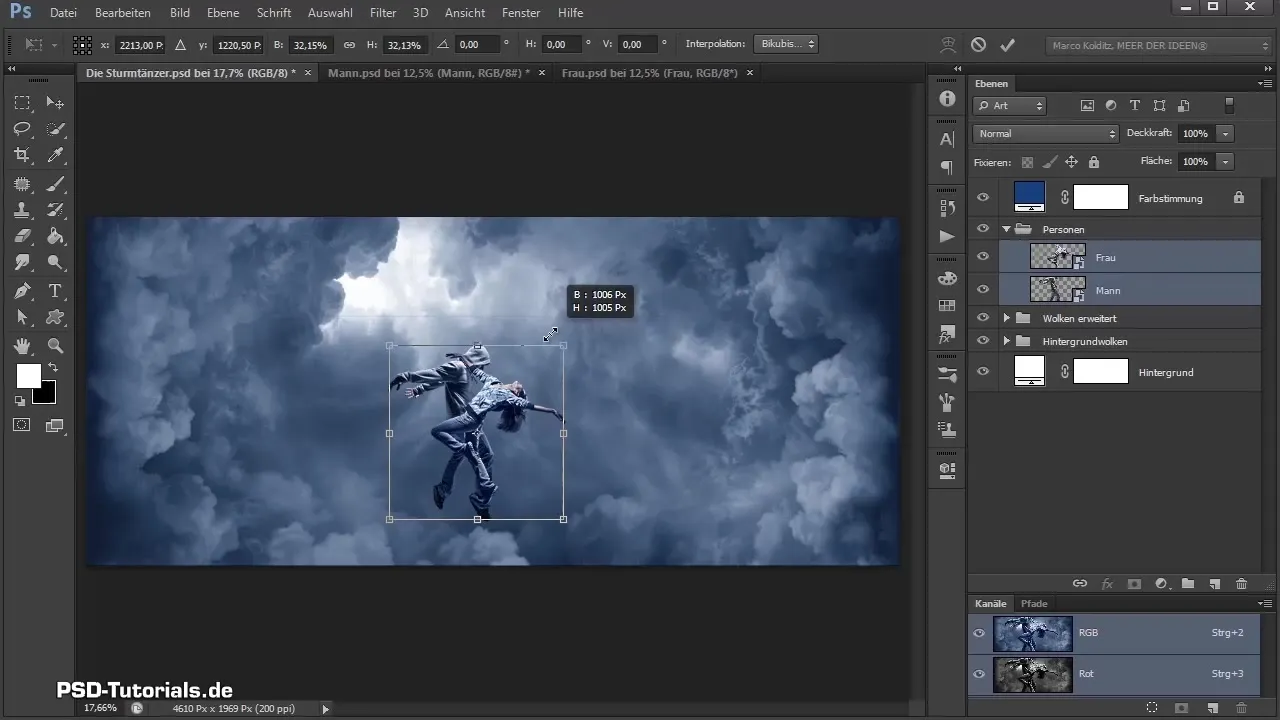The image size is (1280, 720).
Task: Select the Pen tool
Action: [22, 291]
